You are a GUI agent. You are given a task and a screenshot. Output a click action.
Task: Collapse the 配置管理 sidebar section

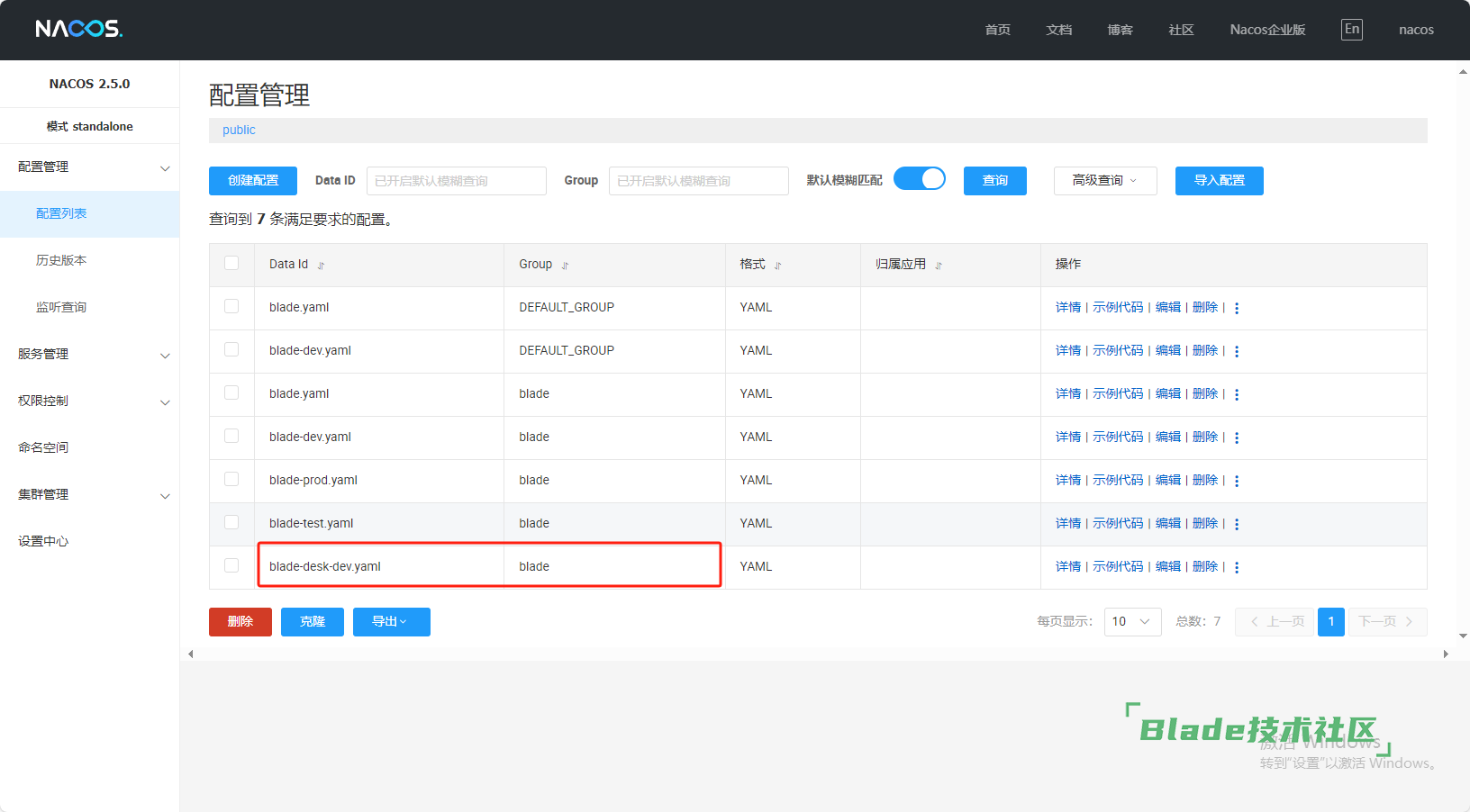(90, 167)
